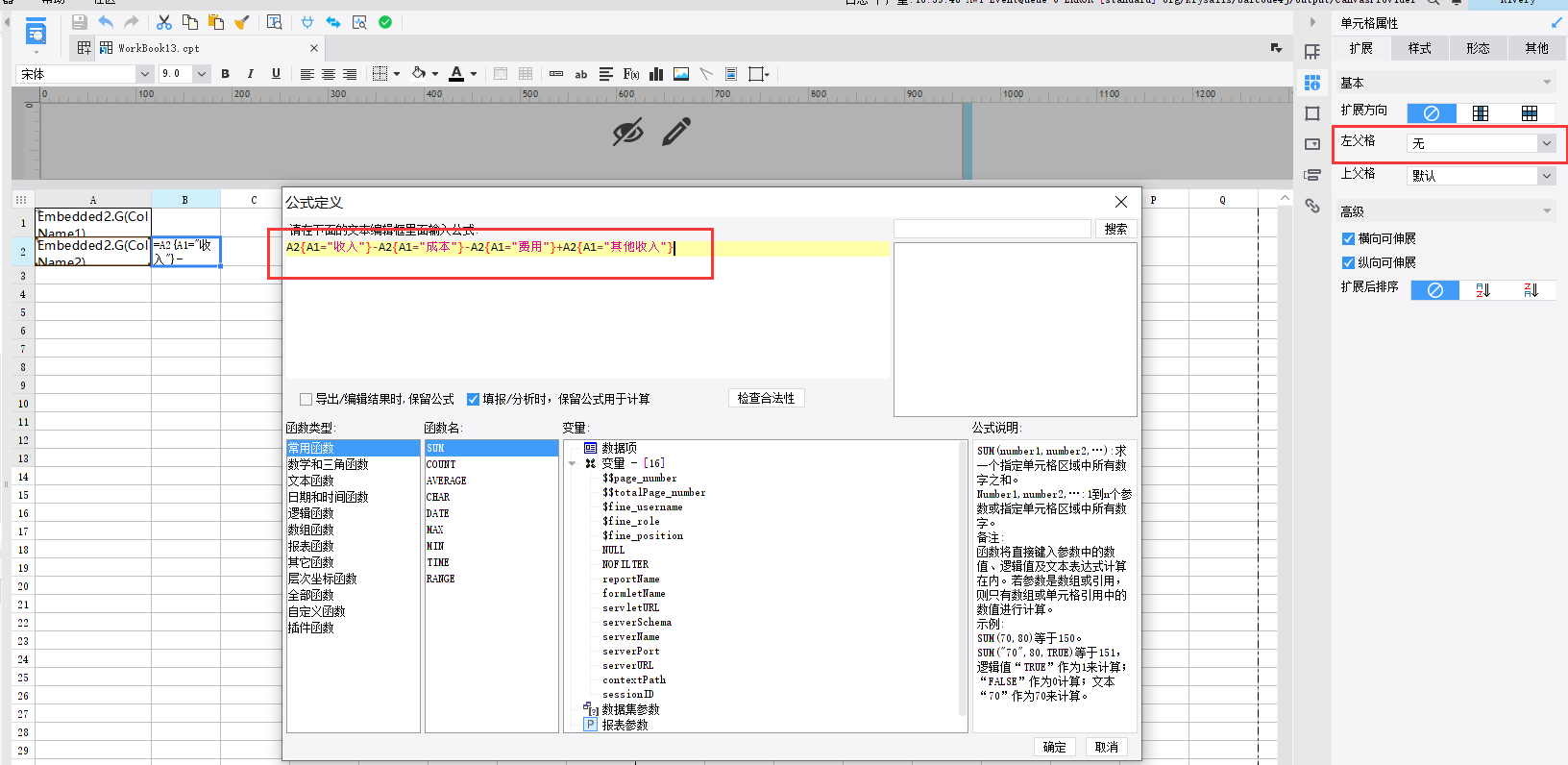
Task: Select vertical expansion direction option
Action: click(x=1481, y=113)
